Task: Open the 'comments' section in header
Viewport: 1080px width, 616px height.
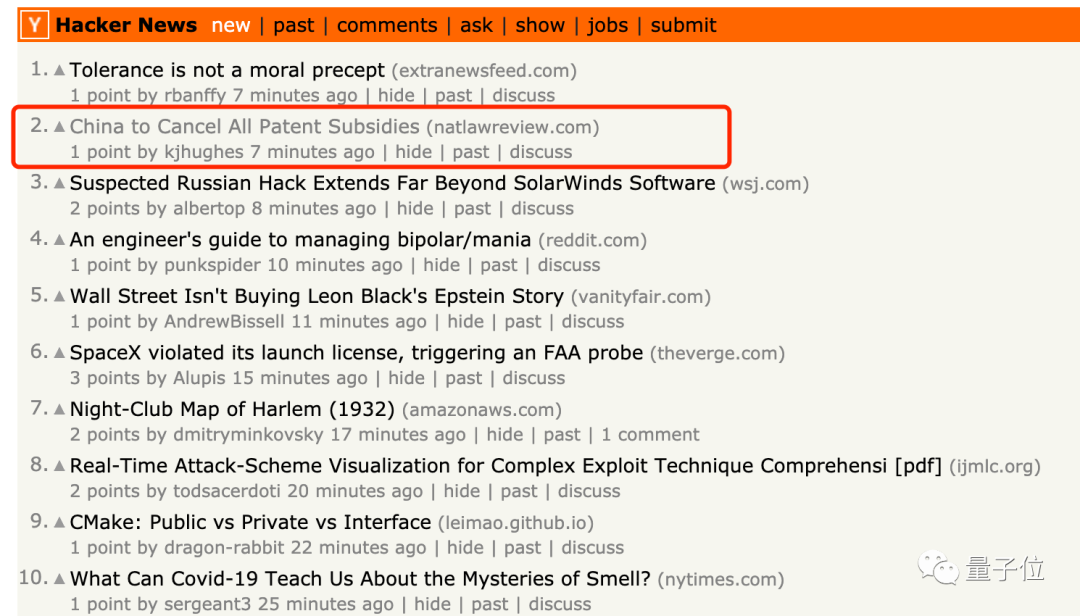Action: click(386, 25)
